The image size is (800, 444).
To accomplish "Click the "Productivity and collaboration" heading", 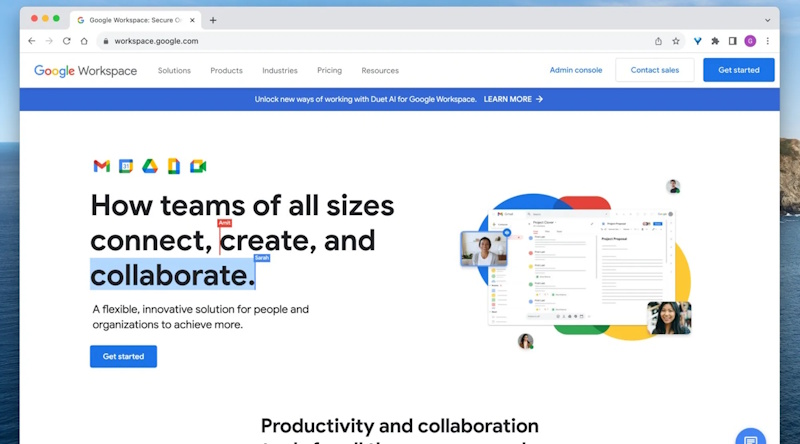I will (400, 426).
